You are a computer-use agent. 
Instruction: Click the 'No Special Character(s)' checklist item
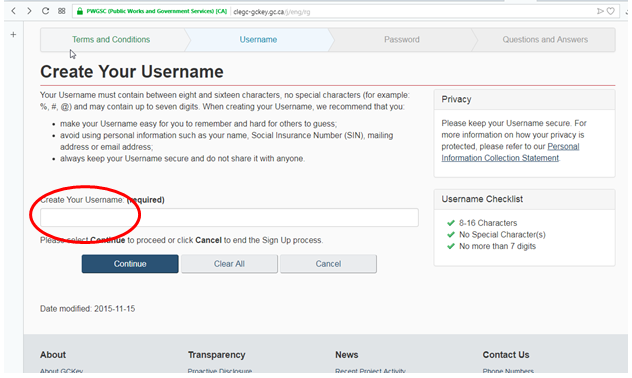[x=502, y=235]
